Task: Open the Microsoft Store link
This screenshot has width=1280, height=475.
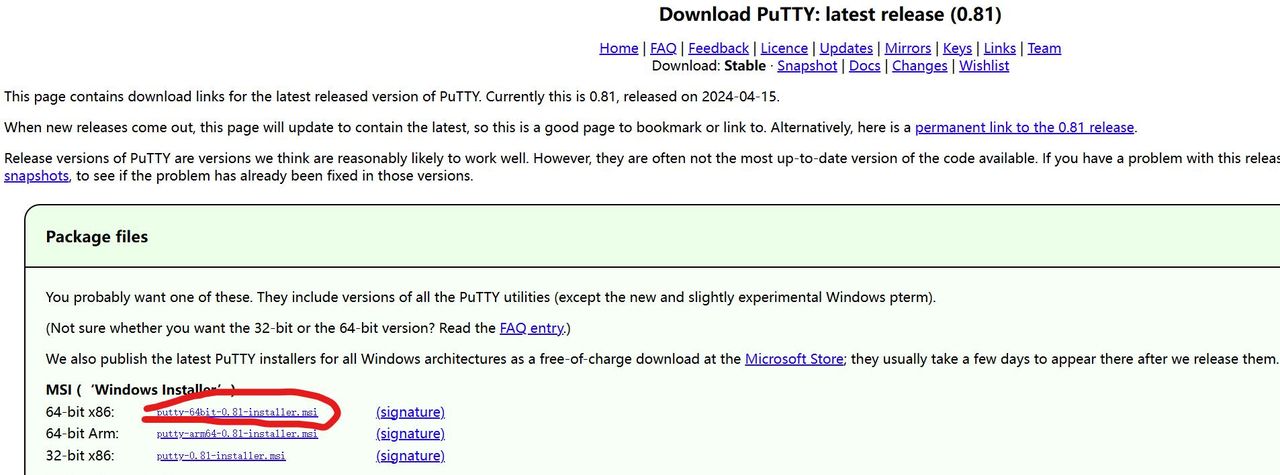Action: click(794, 359)
